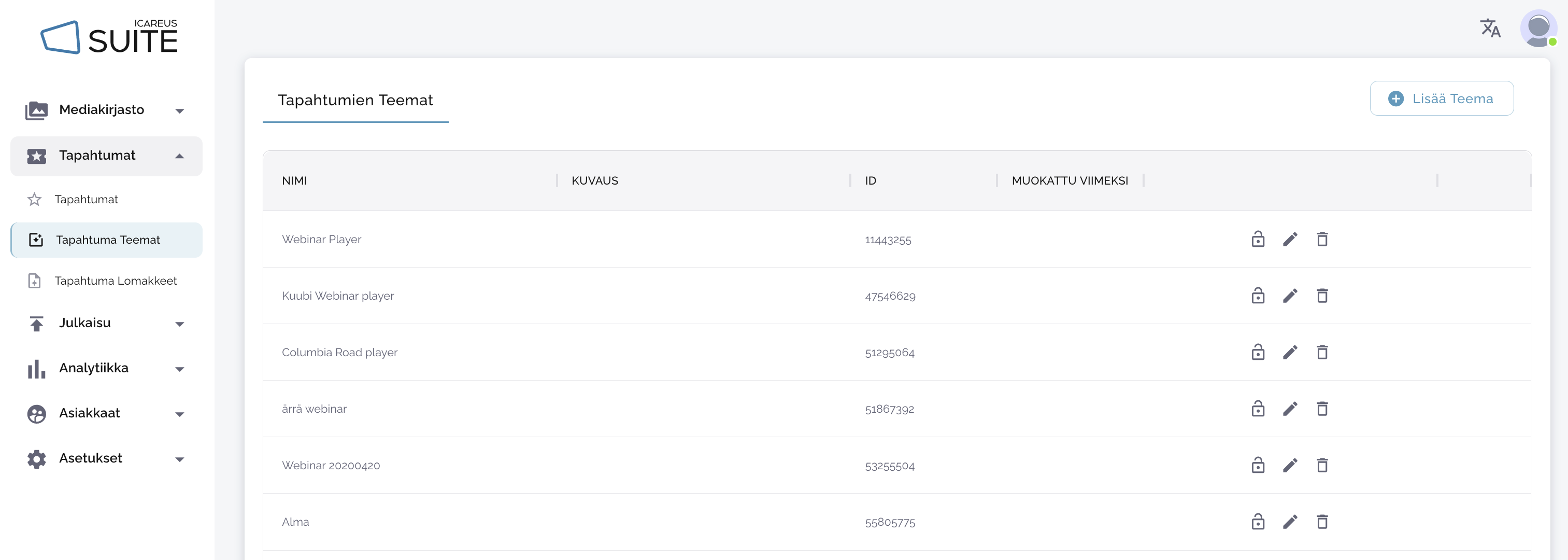The image size is (1568, 560).
Task: Delete the Alma theme
Action: point(1322,522)
